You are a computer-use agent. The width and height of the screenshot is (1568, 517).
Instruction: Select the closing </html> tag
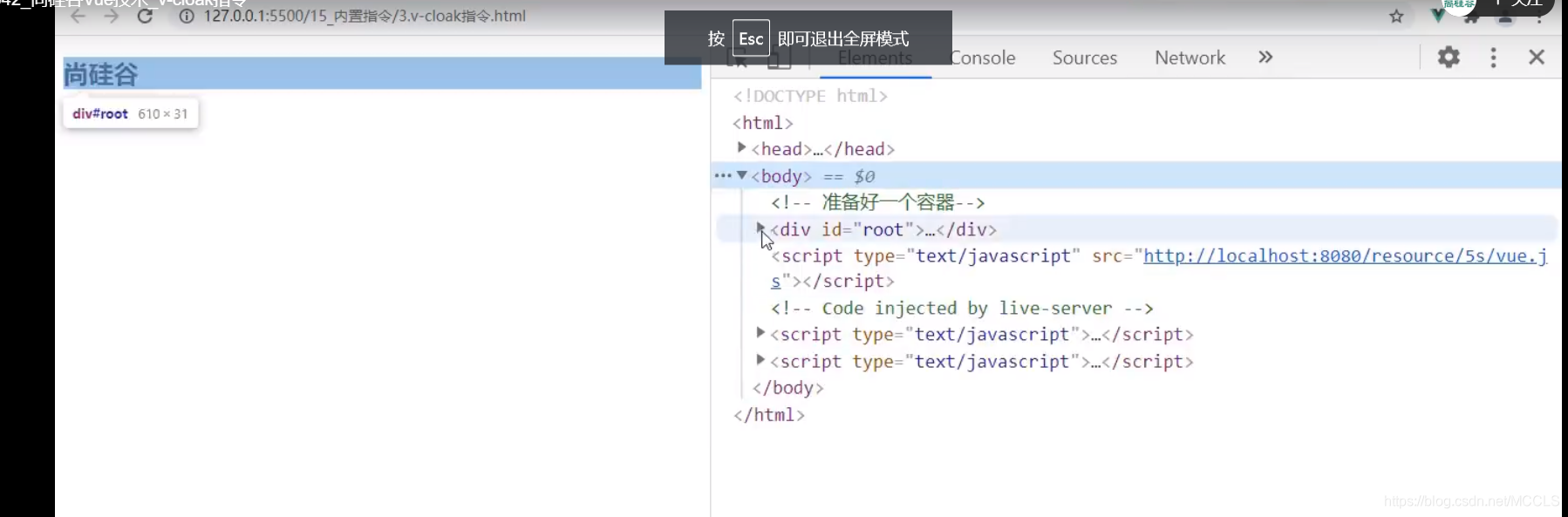[768, 415]
